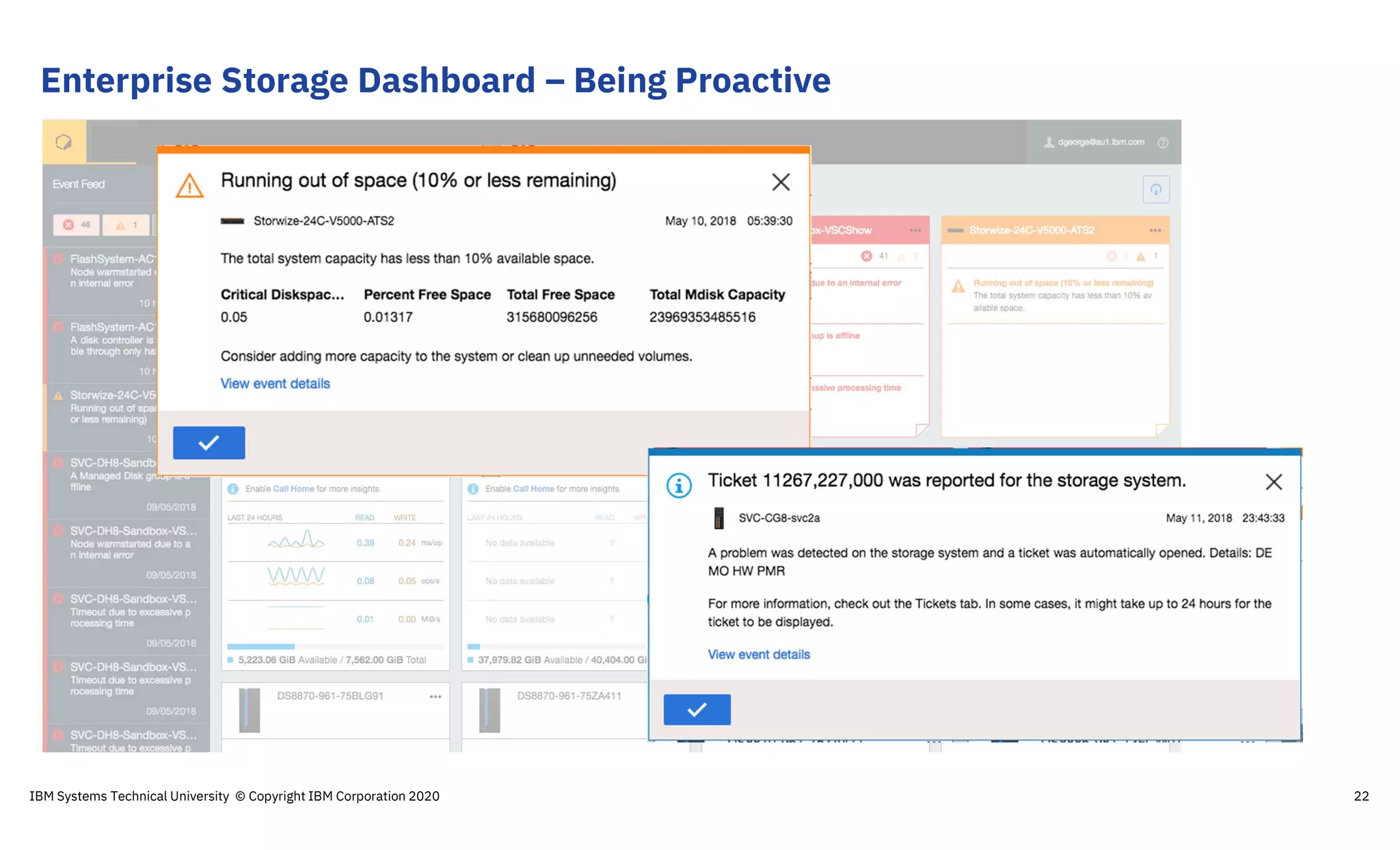Close the Running out of space dialog
The width and height of the screenshot is (1400, 850).
[781, 182]
